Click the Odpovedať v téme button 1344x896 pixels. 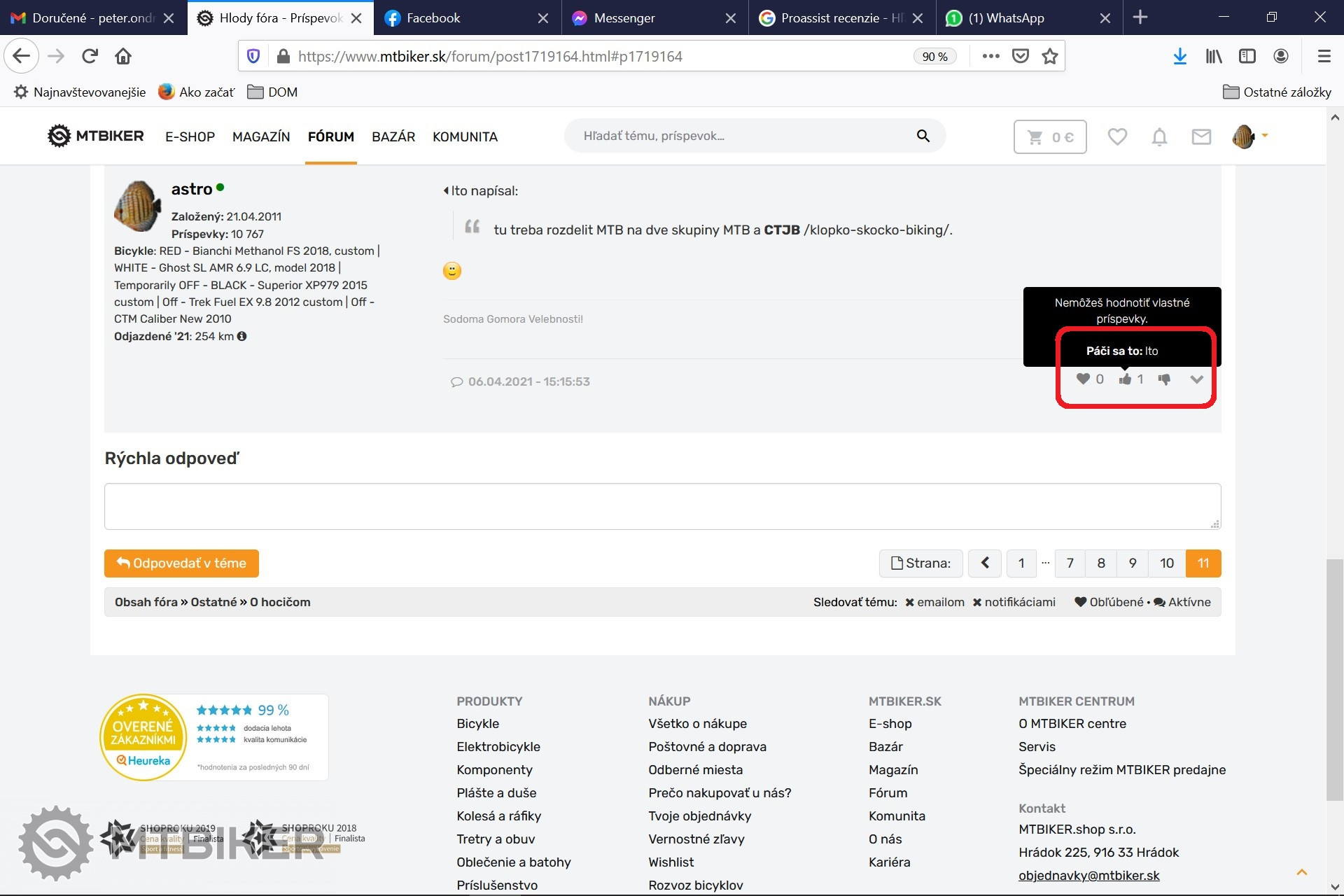(181, 563)
